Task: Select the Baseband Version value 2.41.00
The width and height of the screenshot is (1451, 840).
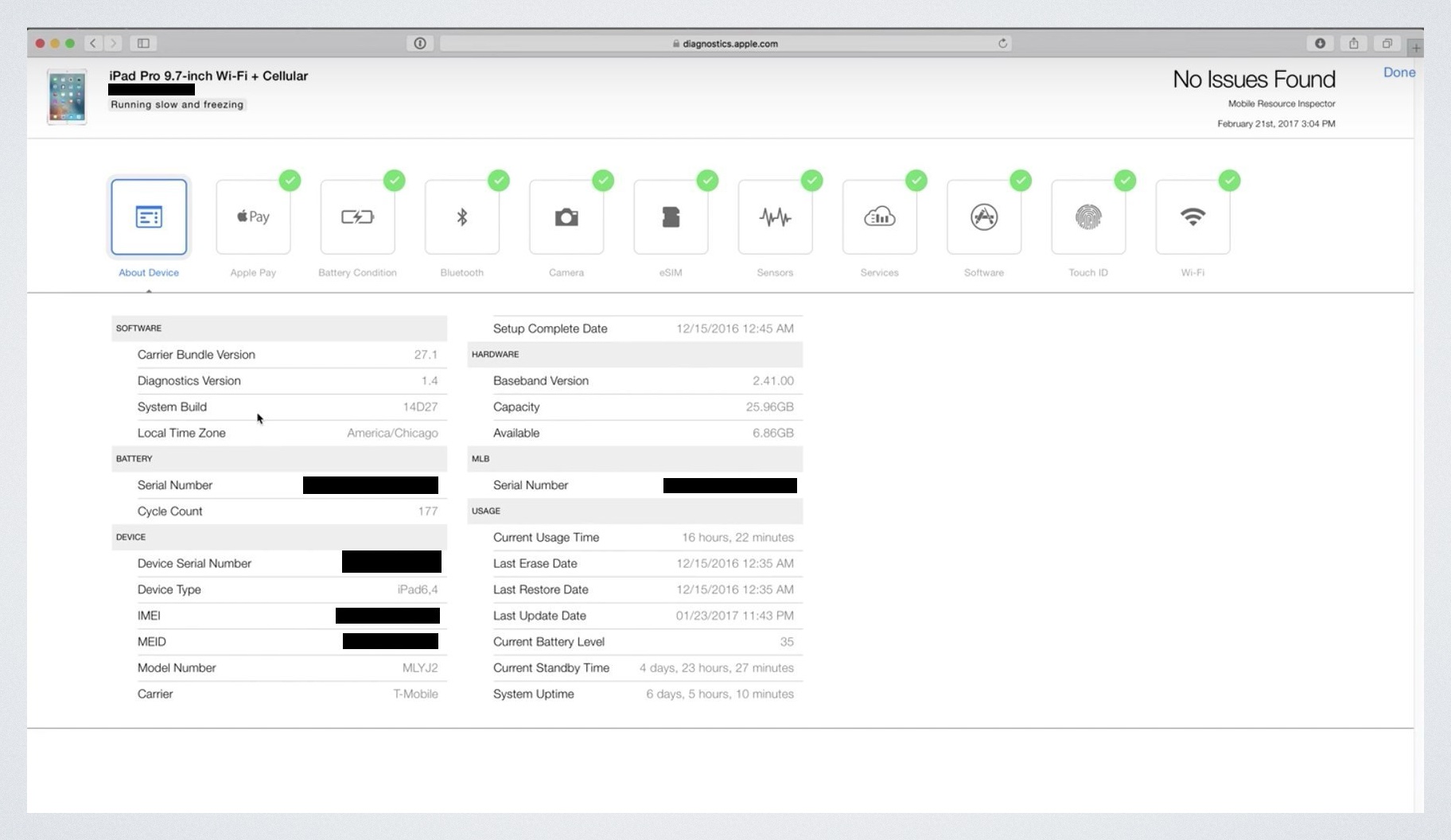Action: click(773, 380)
